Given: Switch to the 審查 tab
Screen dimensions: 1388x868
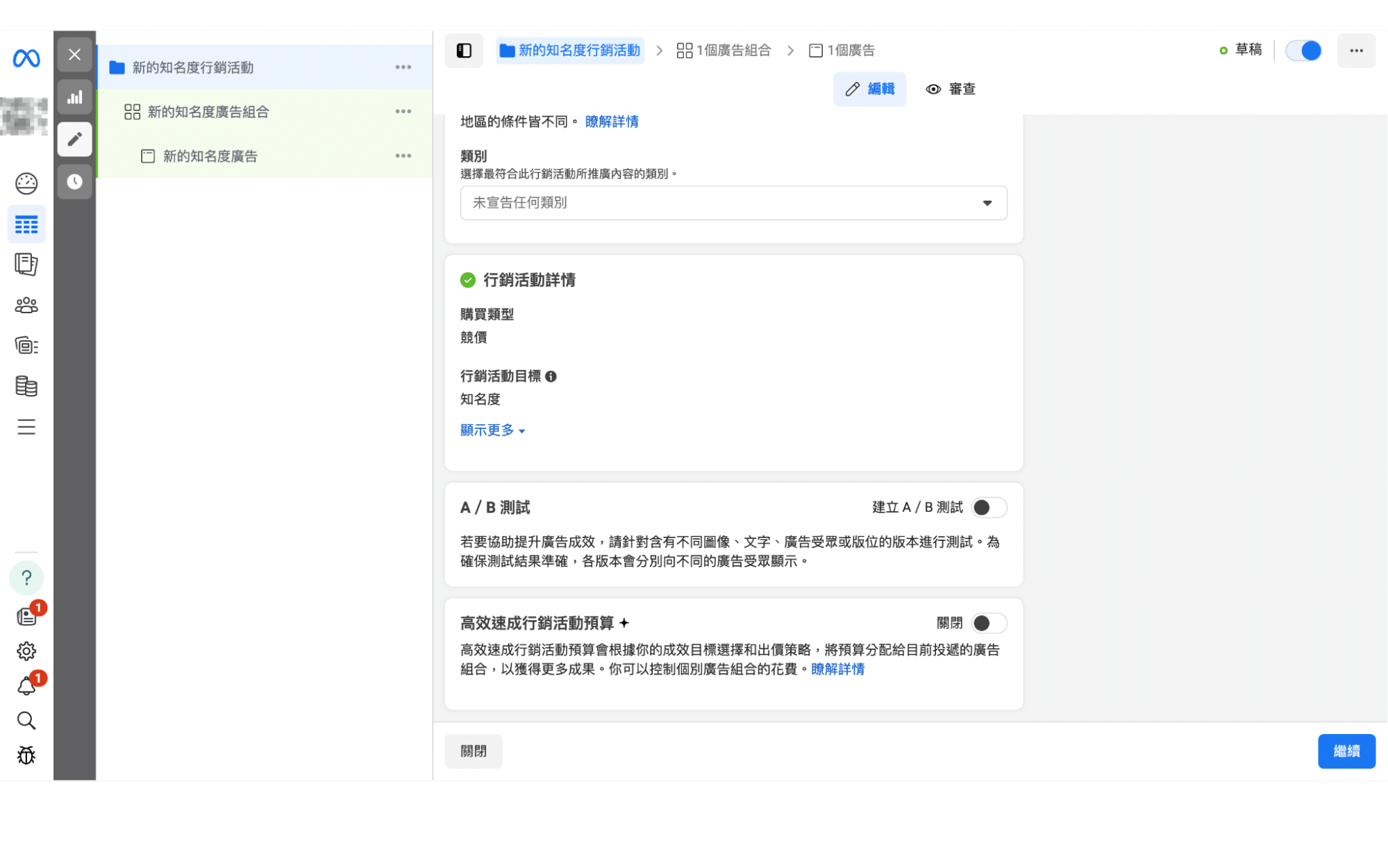Looking at the screenshot, I should pyautogui.click(x=951, y=89).
